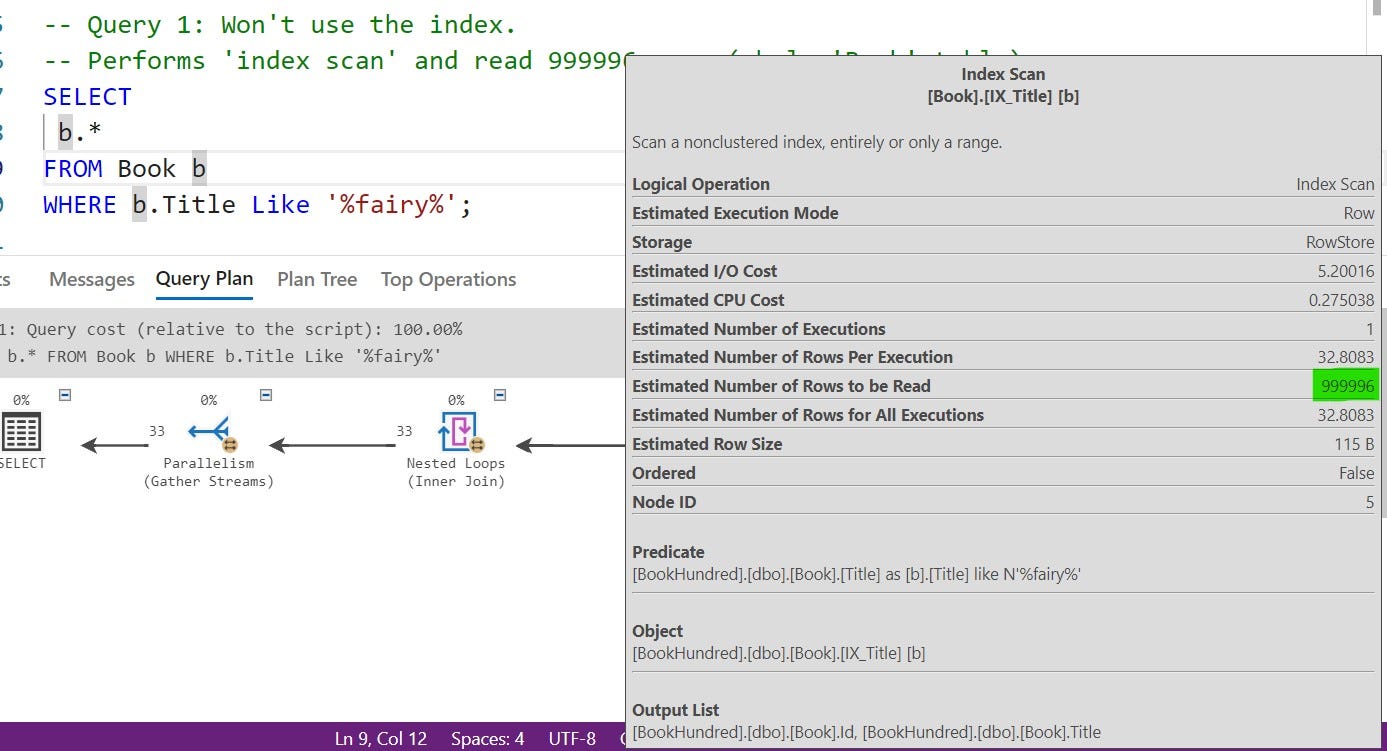
Task: Click the 'Query 1: Won't use the index' comment
Action: coord(280,25)
